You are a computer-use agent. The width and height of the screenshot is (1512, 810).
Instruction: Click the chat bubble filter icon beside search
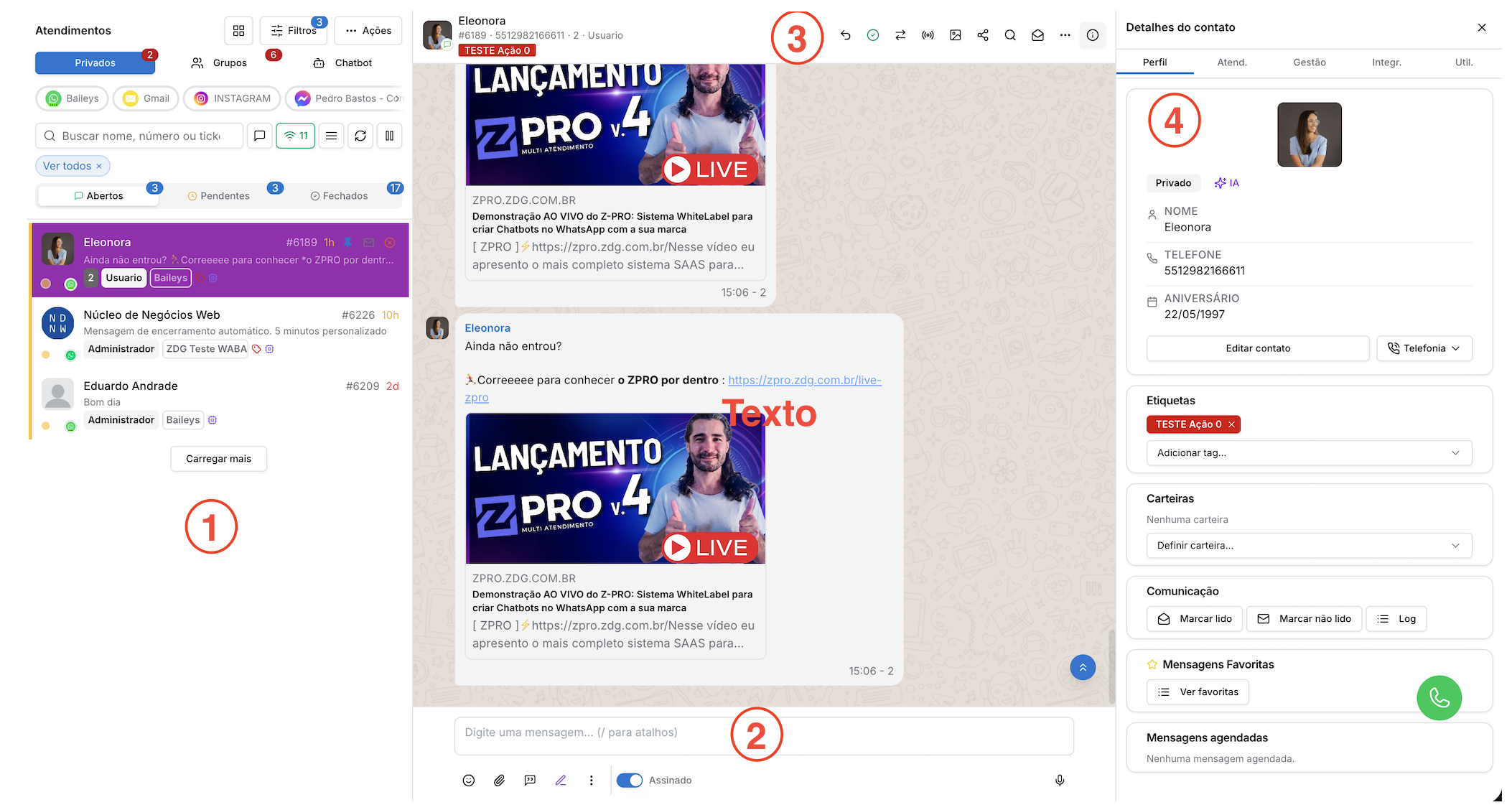click(260, 136)
